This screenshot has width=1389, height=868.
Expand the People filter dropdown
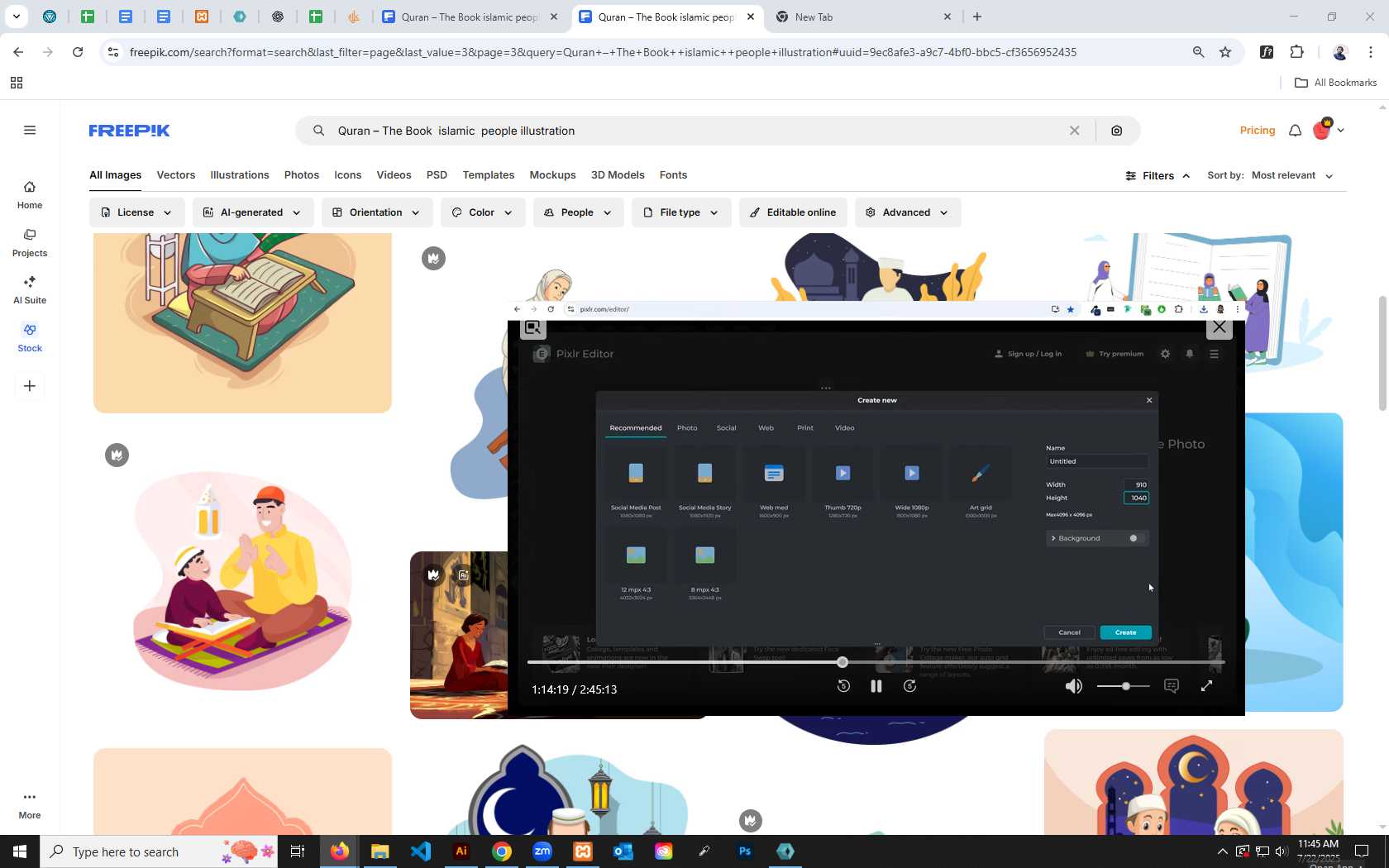click(x=578, y=212)
